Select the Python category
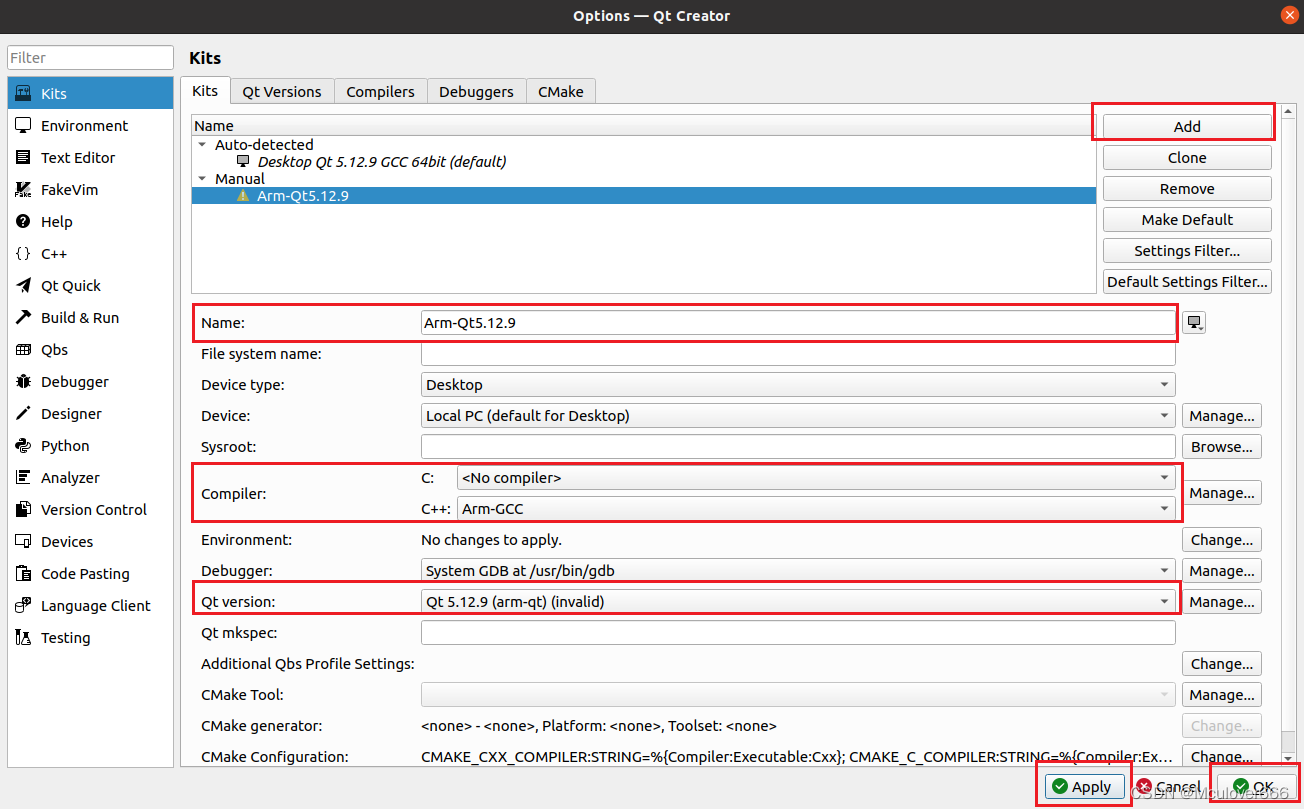The image size is (1304, 809). [90, 445]
